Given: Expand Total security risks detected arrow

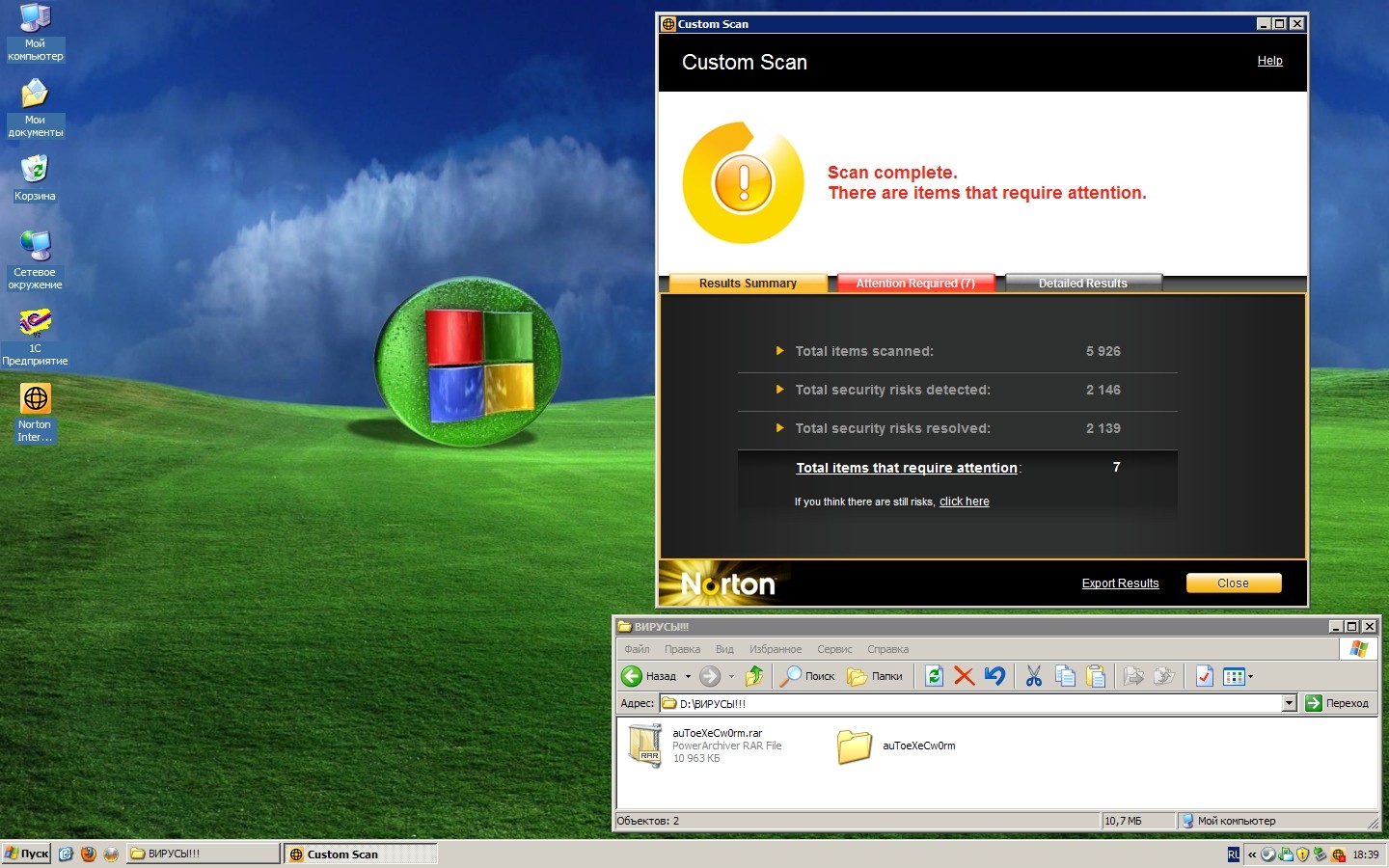Looking at the screenshot, I should click(779, 390).
